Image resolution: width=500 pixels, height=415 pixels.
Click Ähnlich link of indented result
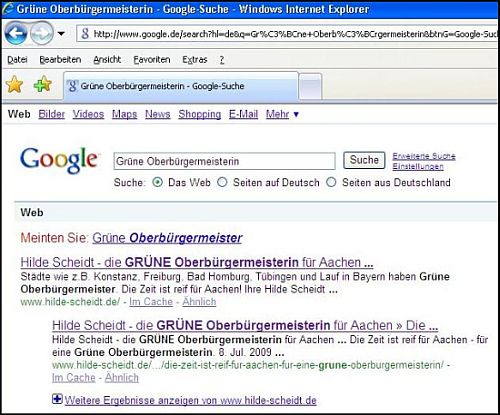[x=122, y=378]
